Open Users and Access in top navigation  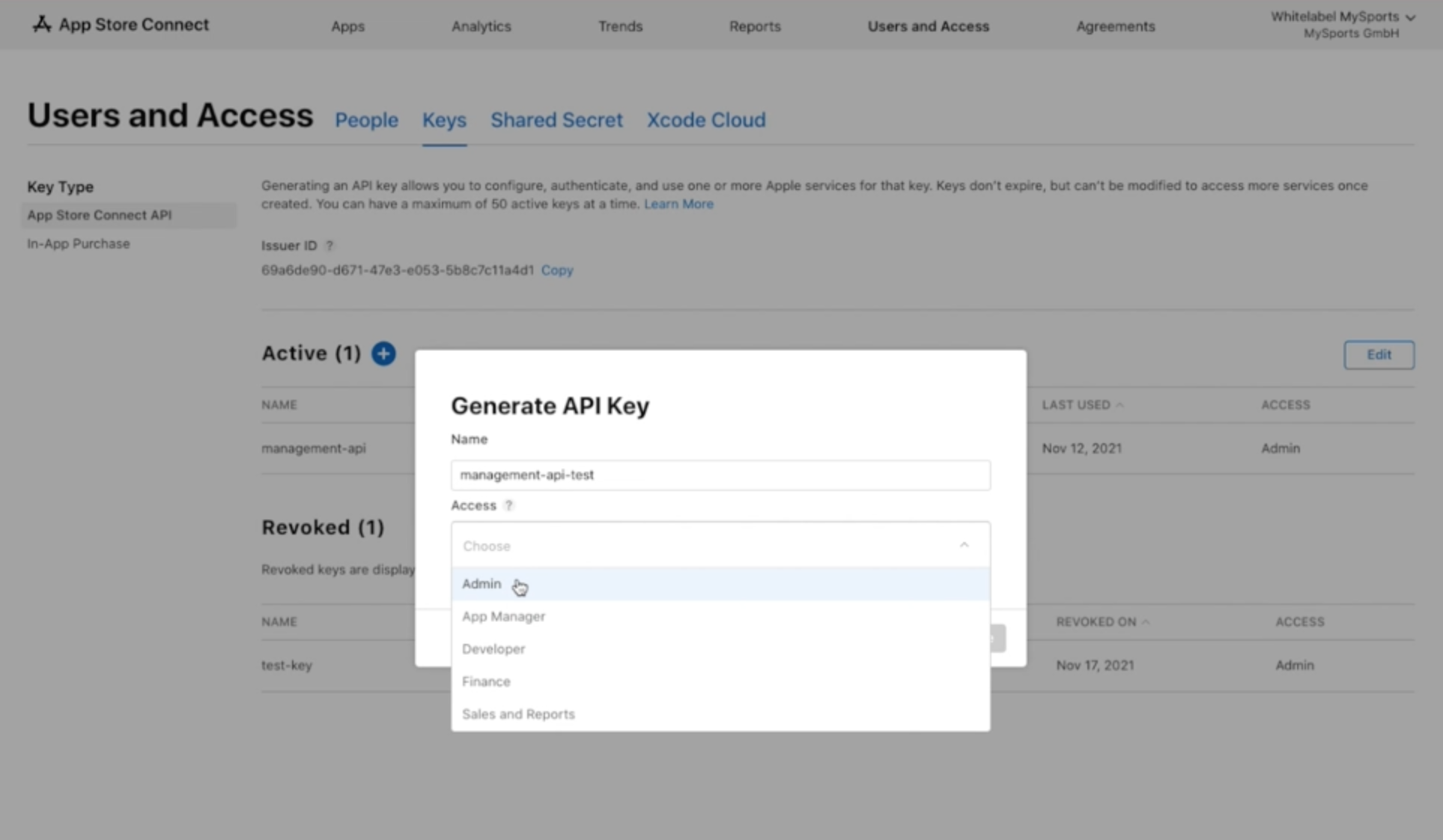928,26
